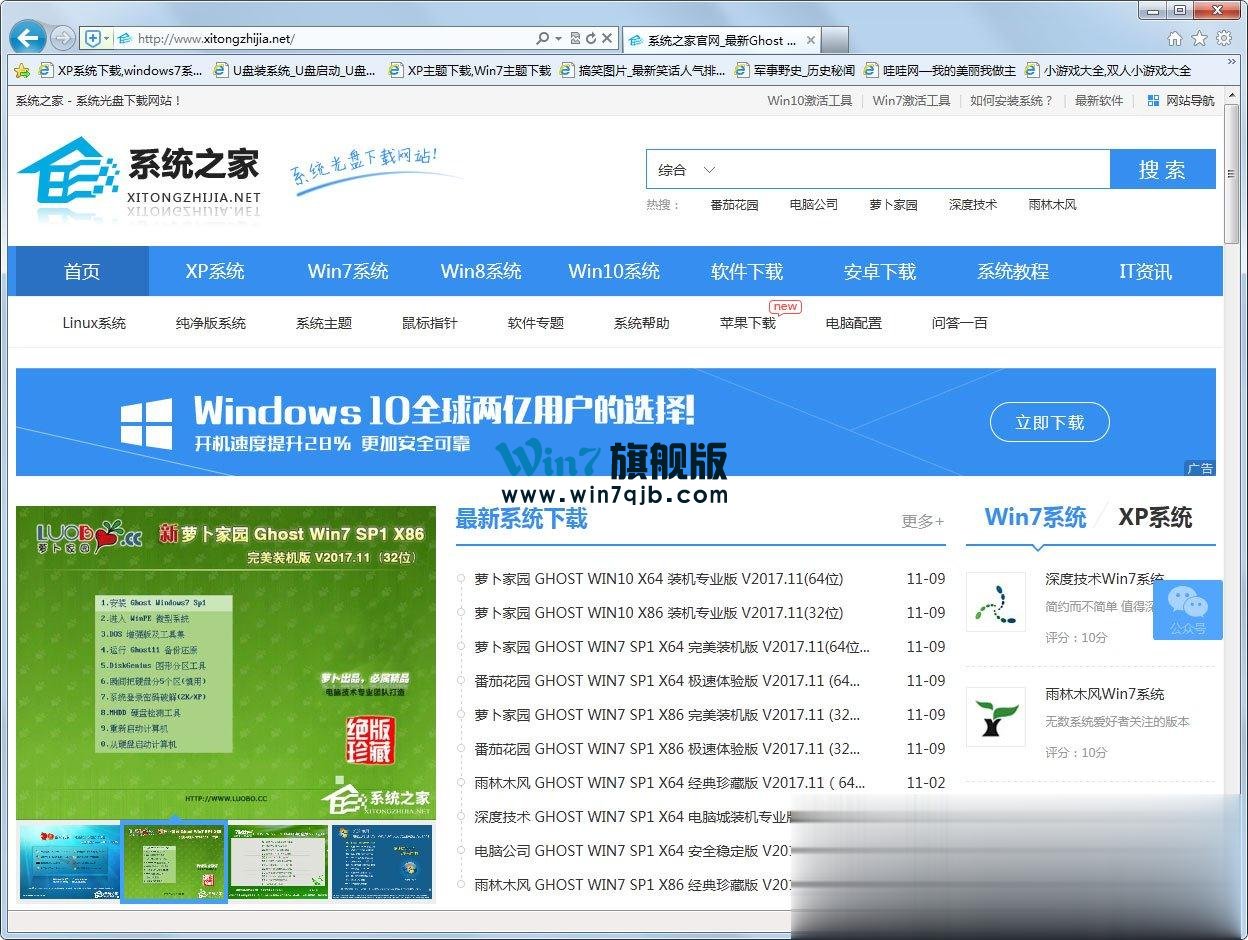Open the IT资讯 navigation tab
1248x940 pixels.
1146,271
